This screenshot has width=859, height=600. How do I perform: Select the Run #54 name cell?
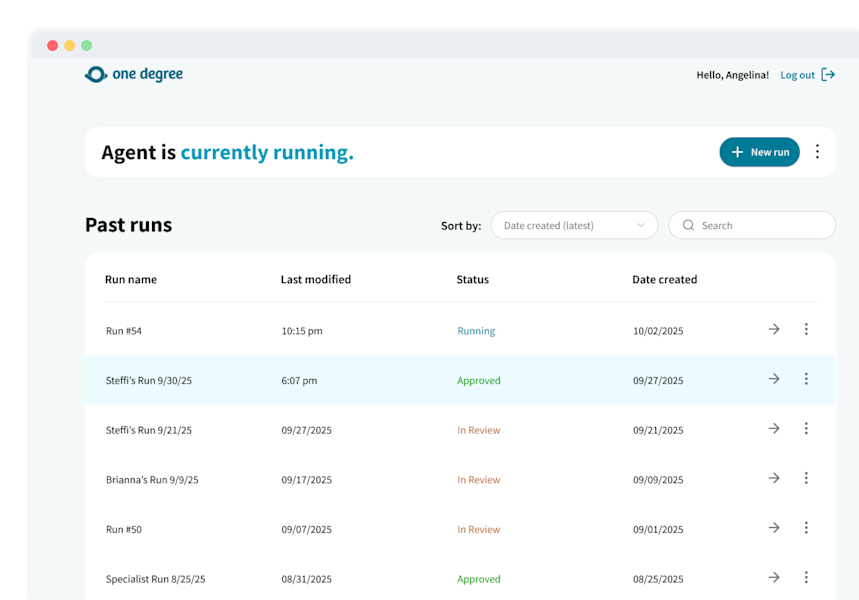tap(124, 331)
